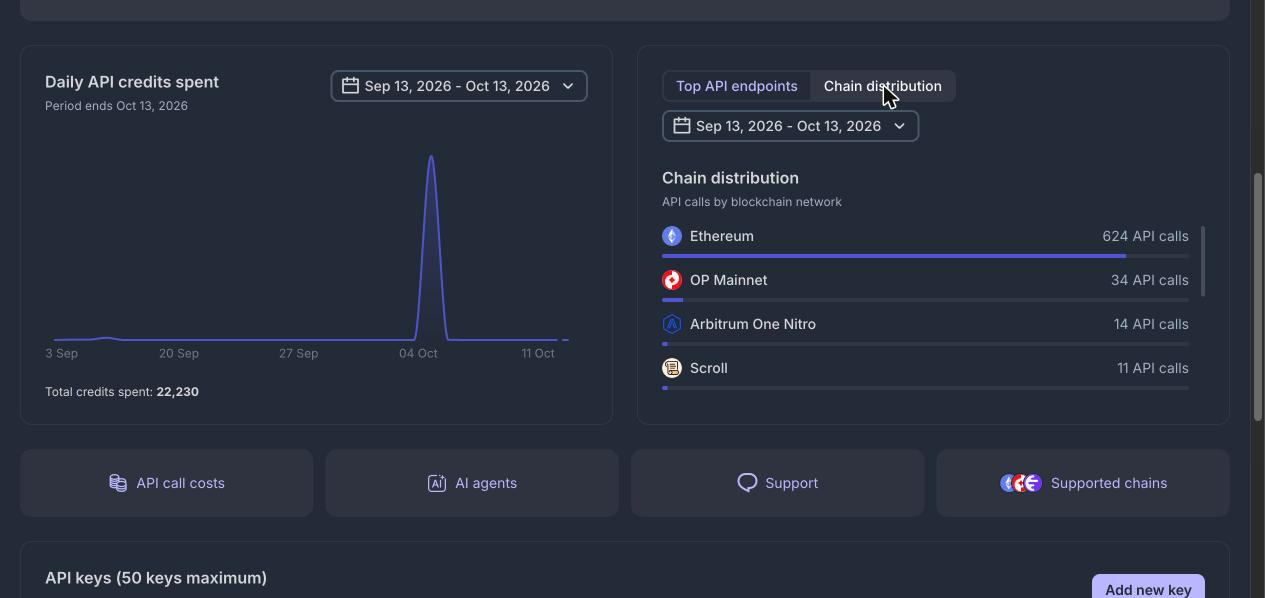Select the Chain distribution tab

883,86
